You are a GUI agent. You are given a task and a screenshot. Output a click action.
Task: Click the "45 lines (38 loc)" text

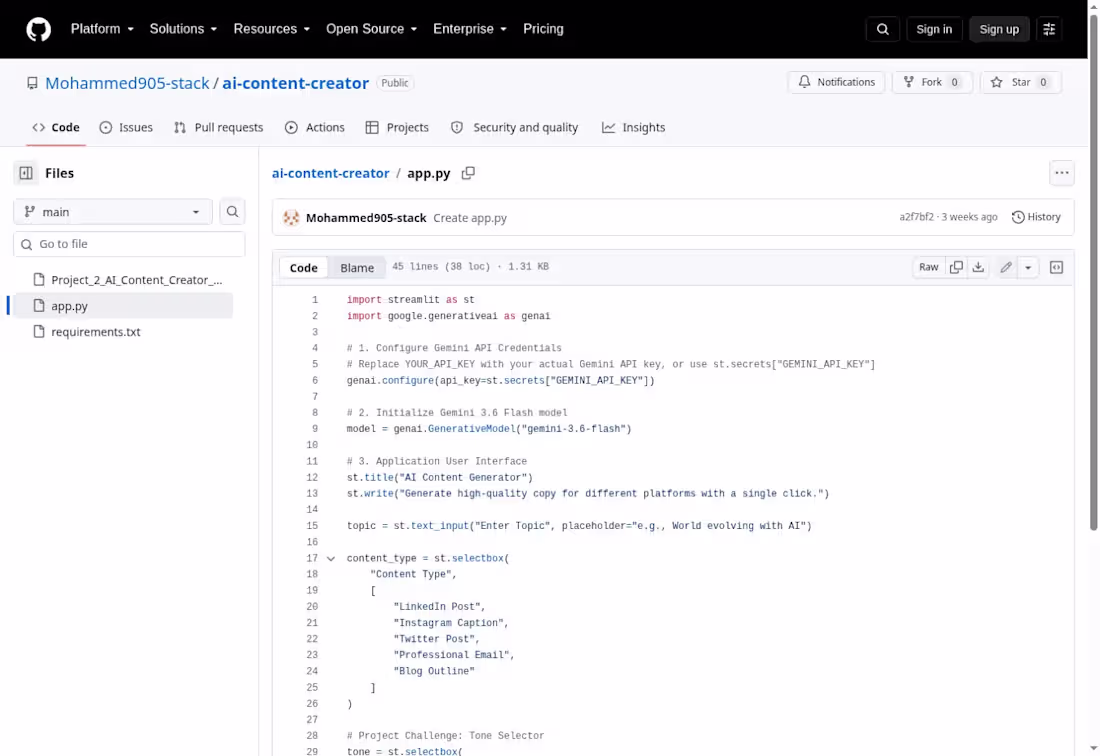(x=441, y=267)
